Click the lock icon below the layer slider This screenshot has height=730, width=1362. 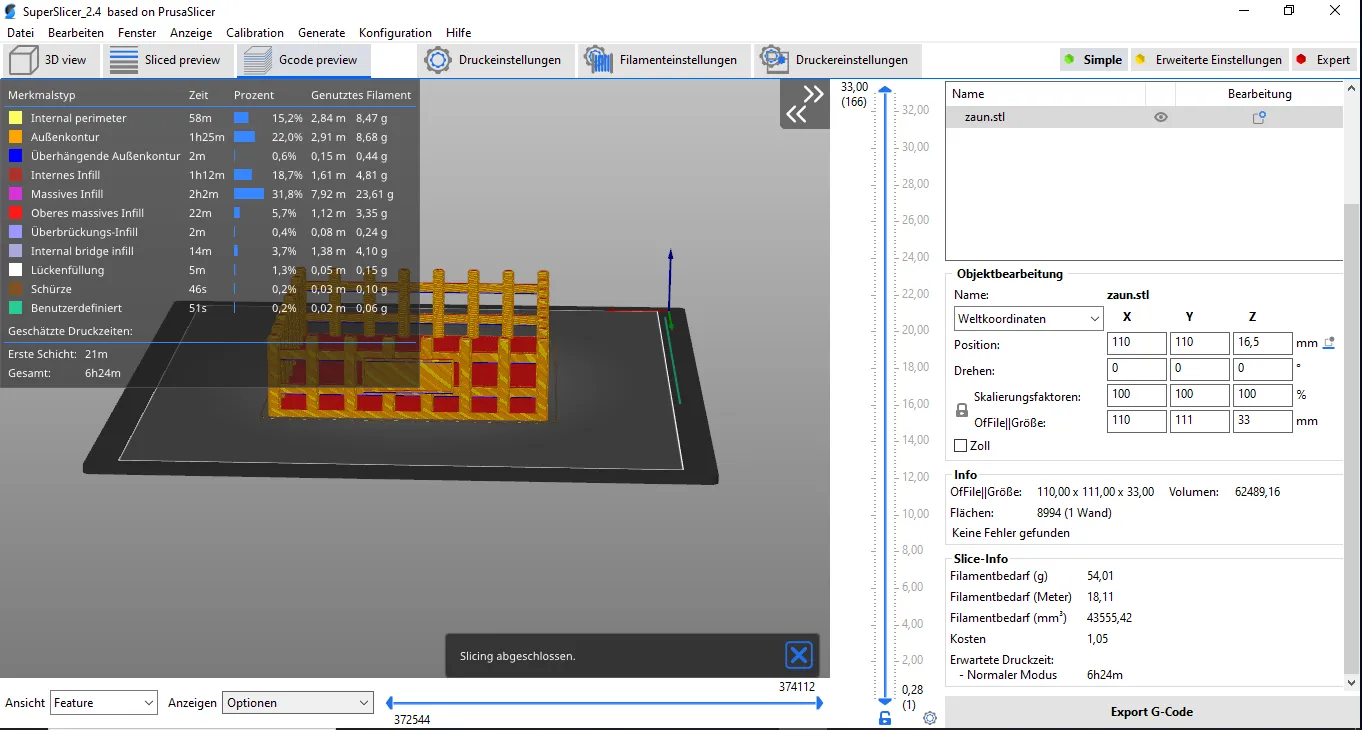pyautogui.click(x=885, y=718)
